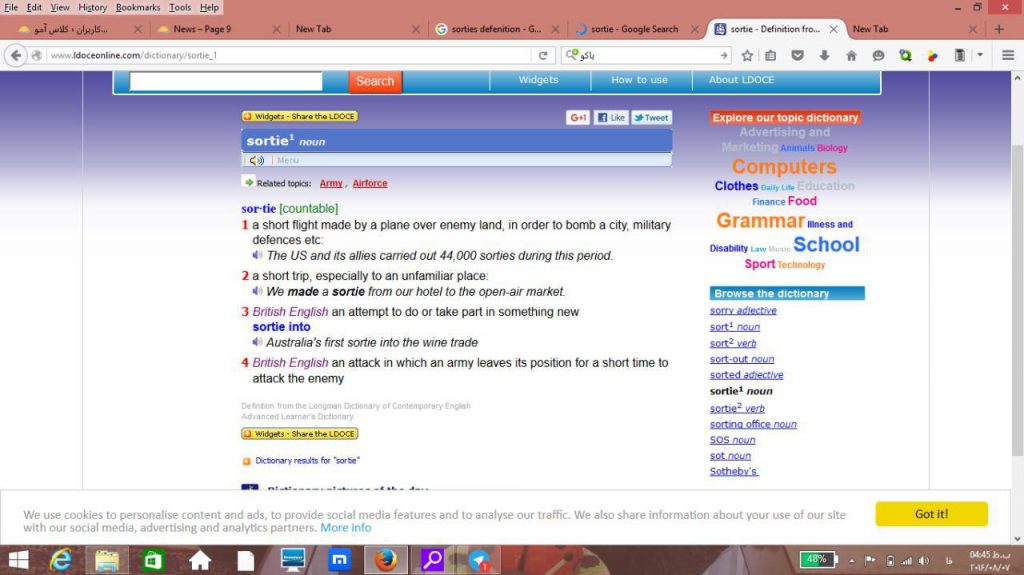Open the Help menu

click(x=209, y=7)
